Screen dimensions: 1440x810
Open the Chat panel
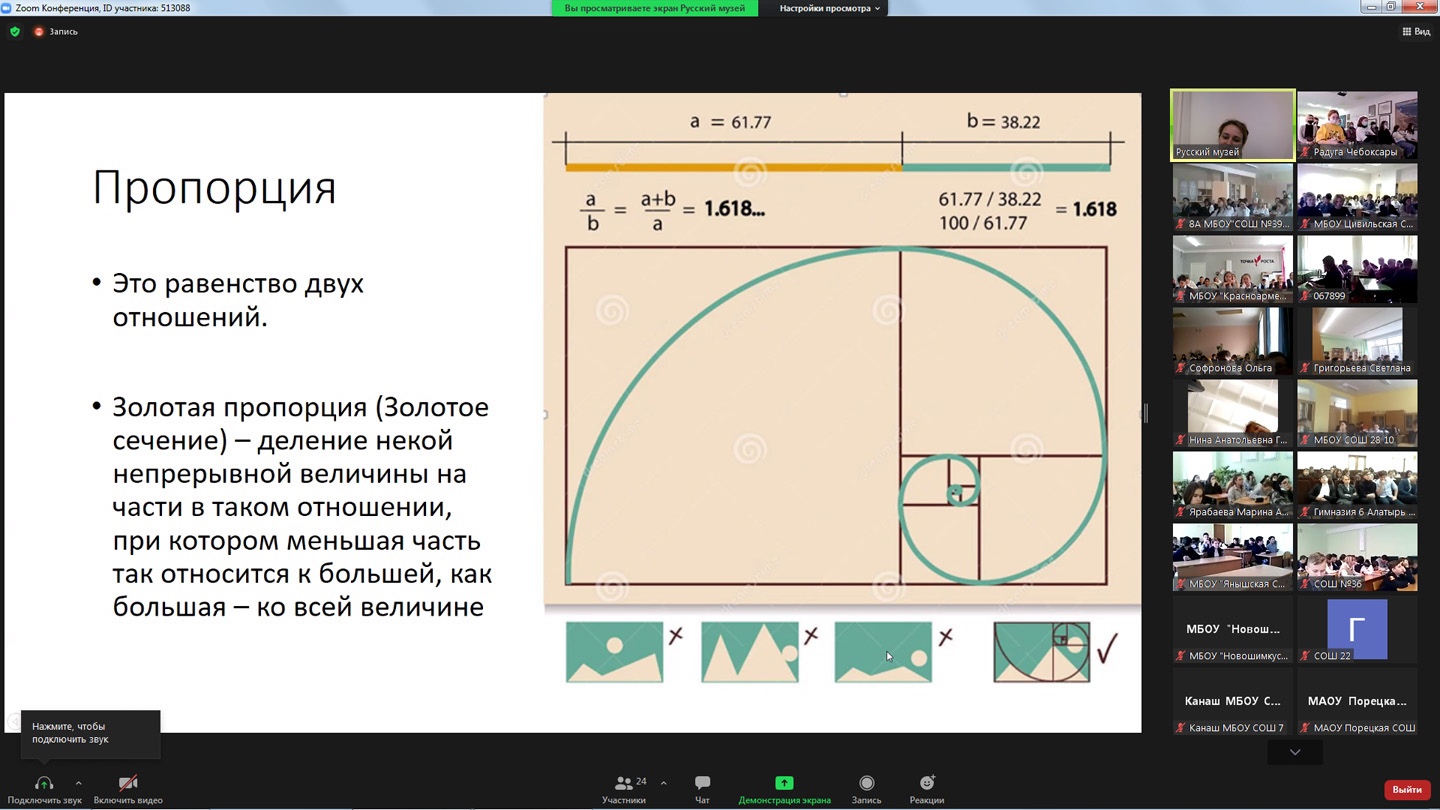702,788
